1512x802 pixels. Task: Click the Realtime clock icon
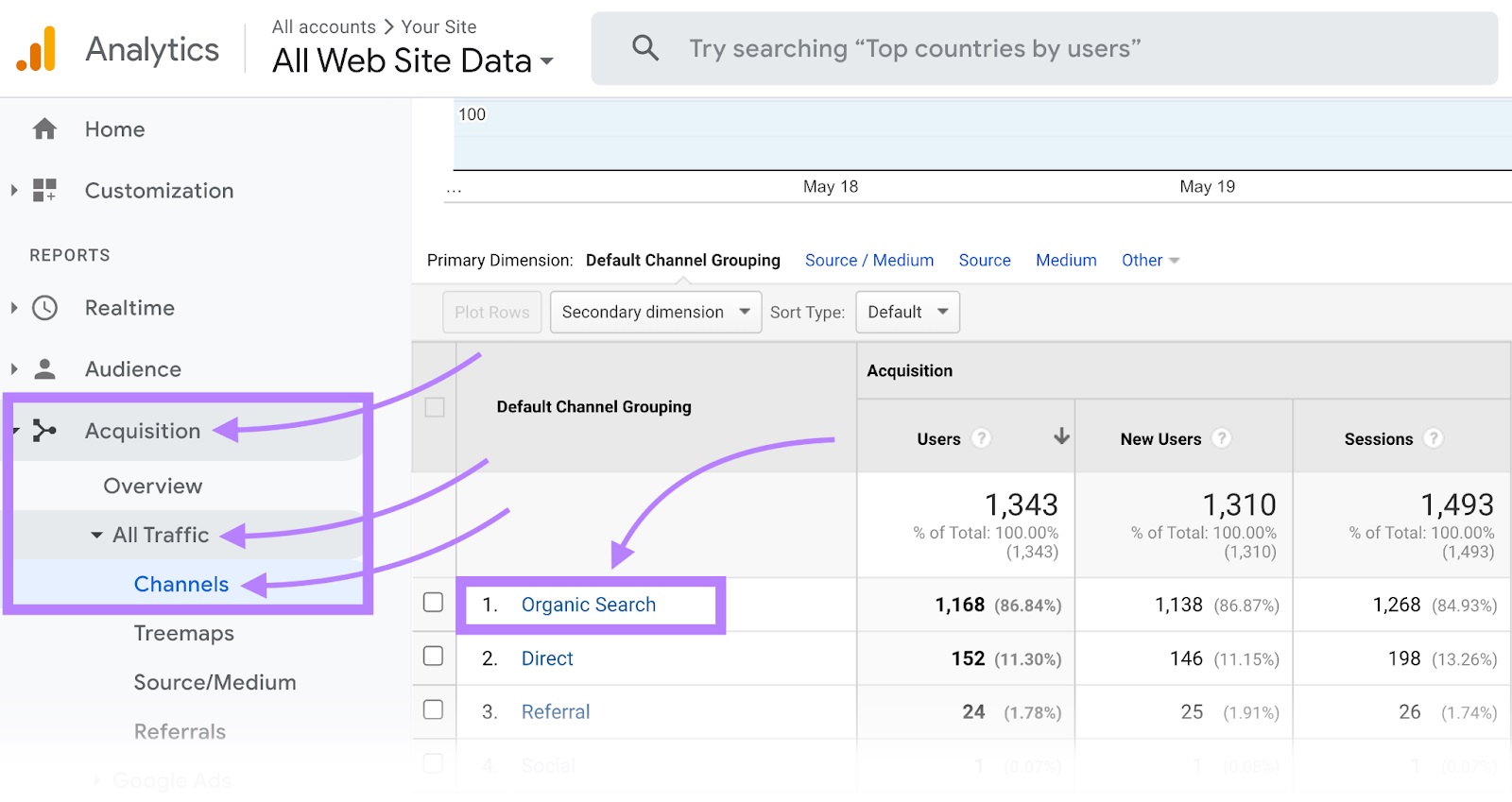point(44,308)
